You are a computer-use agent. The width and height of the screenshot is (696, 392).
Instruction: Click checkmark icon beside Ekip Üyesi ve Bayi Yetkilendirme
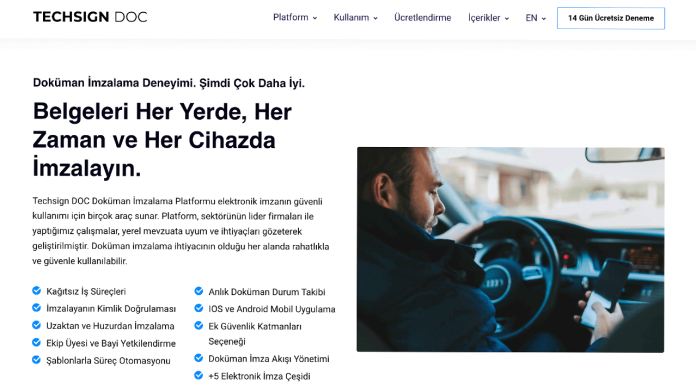point(36,342)
